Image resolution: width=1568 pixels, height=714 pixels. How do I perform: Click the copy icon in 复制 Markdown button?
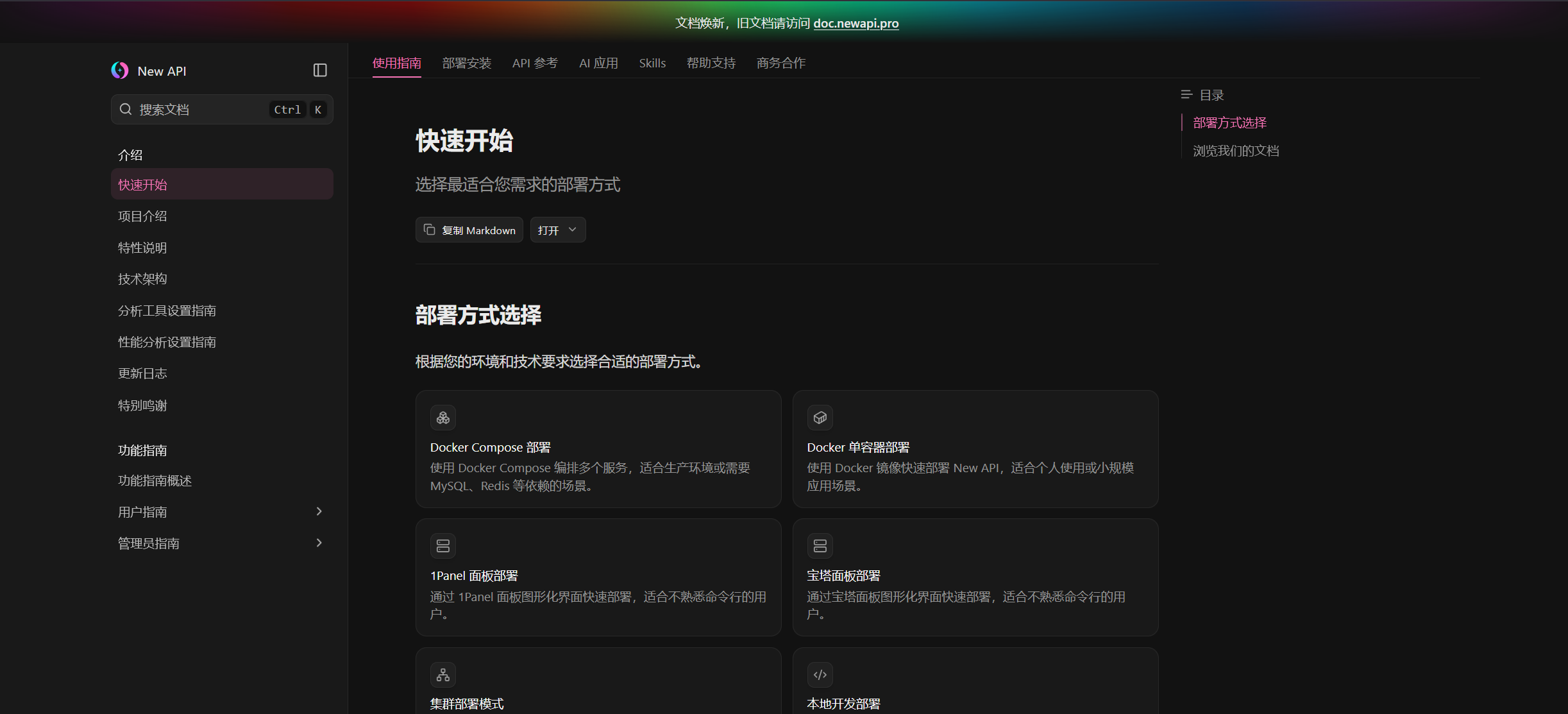pyautogui.click(x=430, y=230)
